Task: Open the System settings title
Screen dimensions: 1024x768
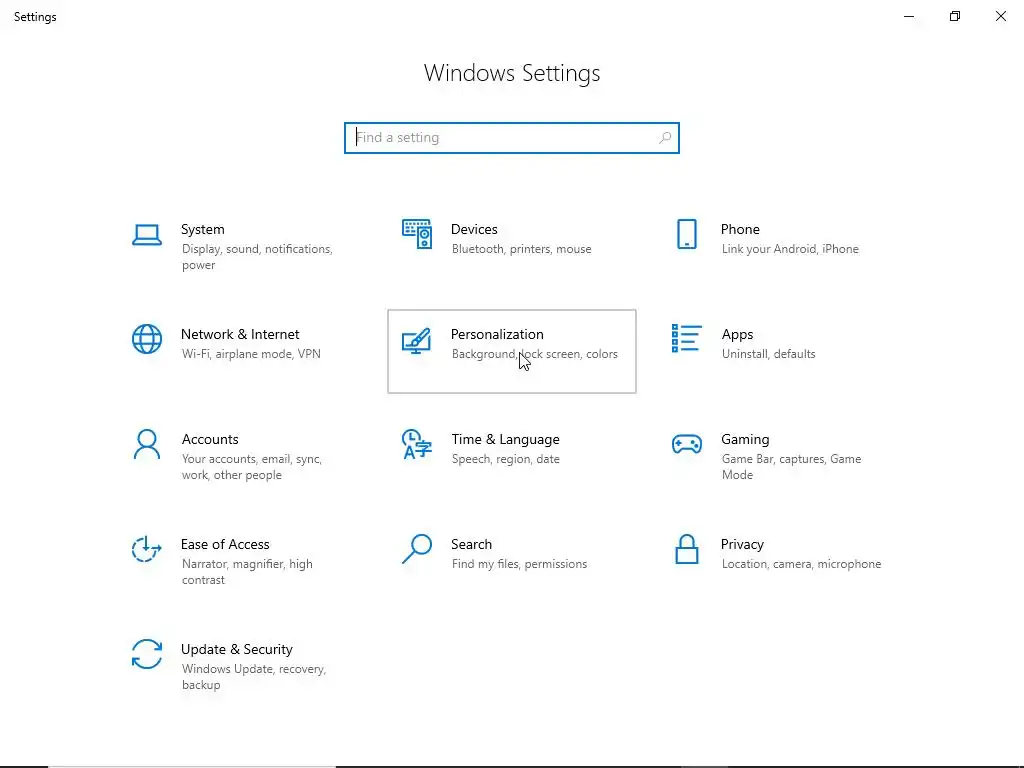Action: pos(202,229)
